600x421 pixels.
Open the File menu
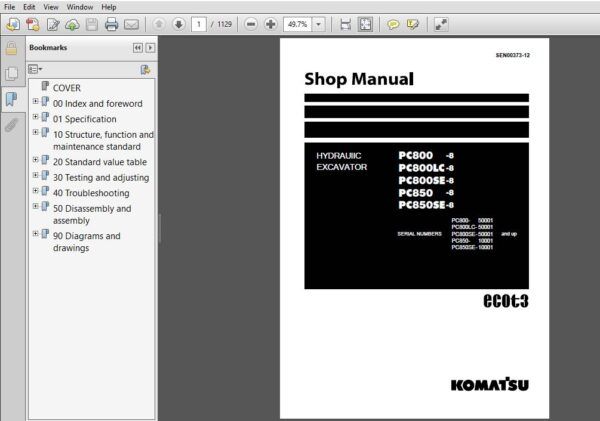(10, 7)
